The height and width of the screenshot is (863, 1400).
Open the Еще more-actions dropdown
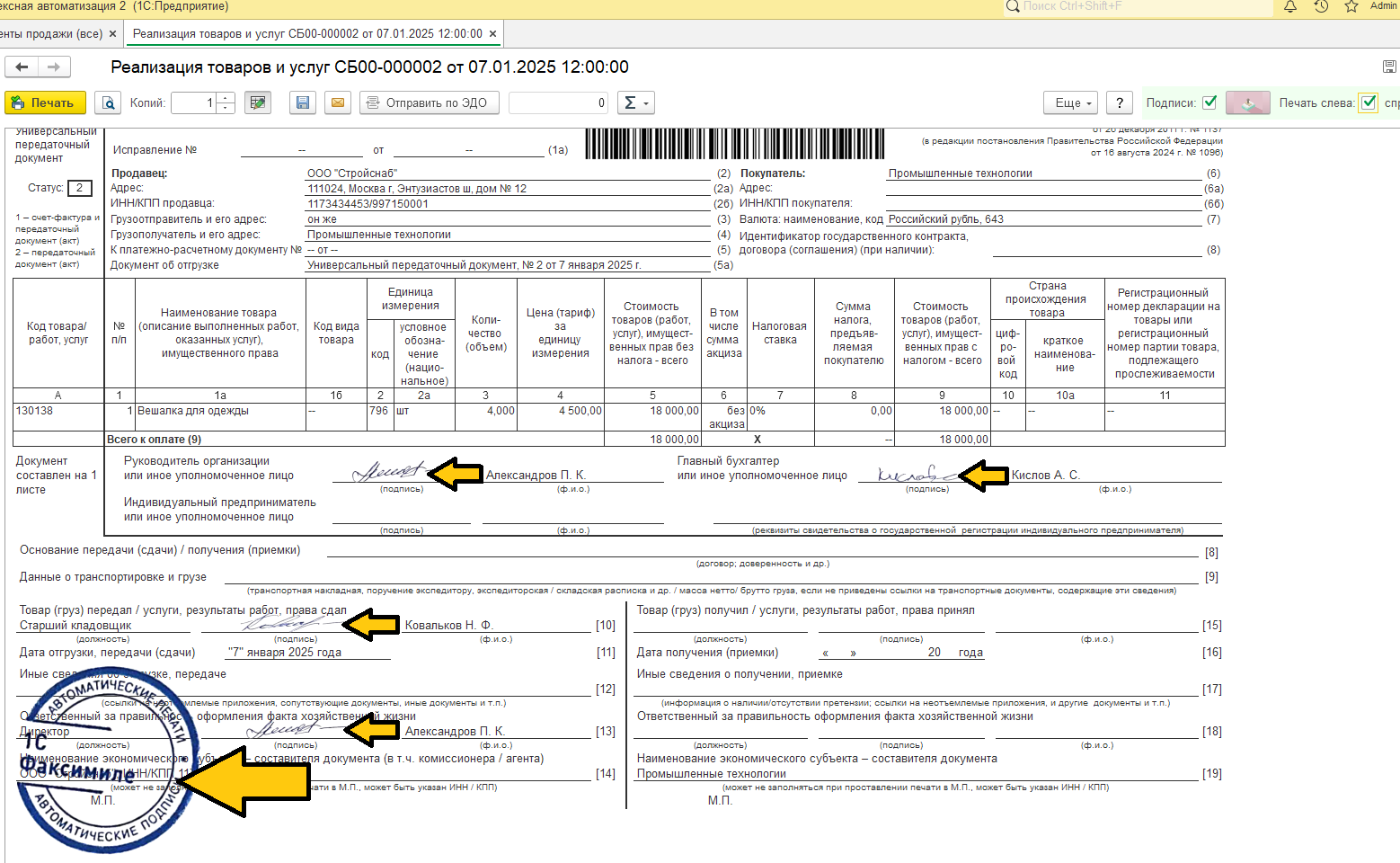point(1071,102)
